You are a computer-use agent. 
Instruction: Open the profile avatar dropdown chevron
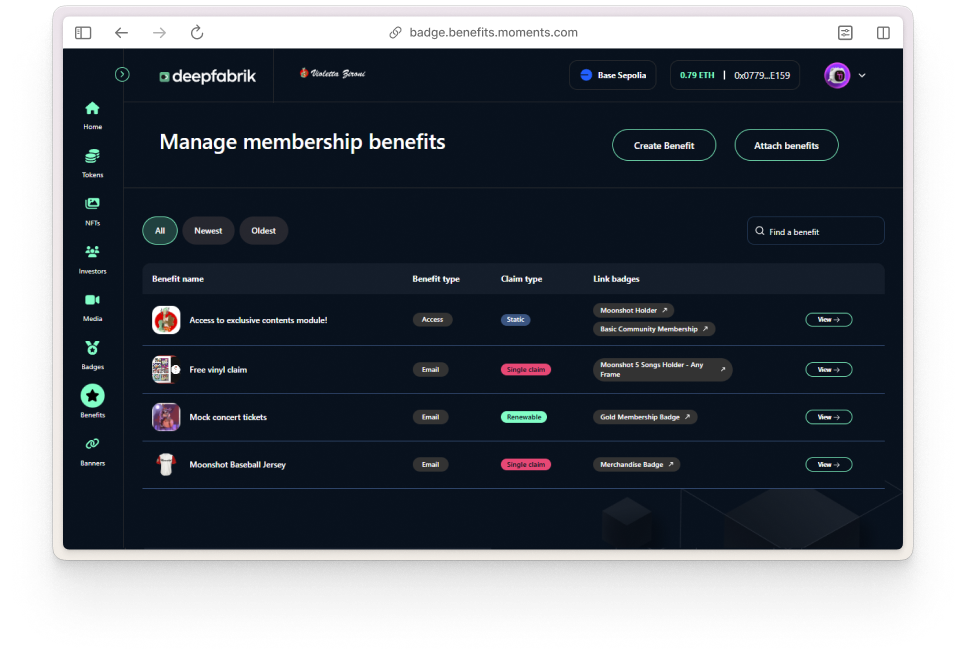coord(862,75)
